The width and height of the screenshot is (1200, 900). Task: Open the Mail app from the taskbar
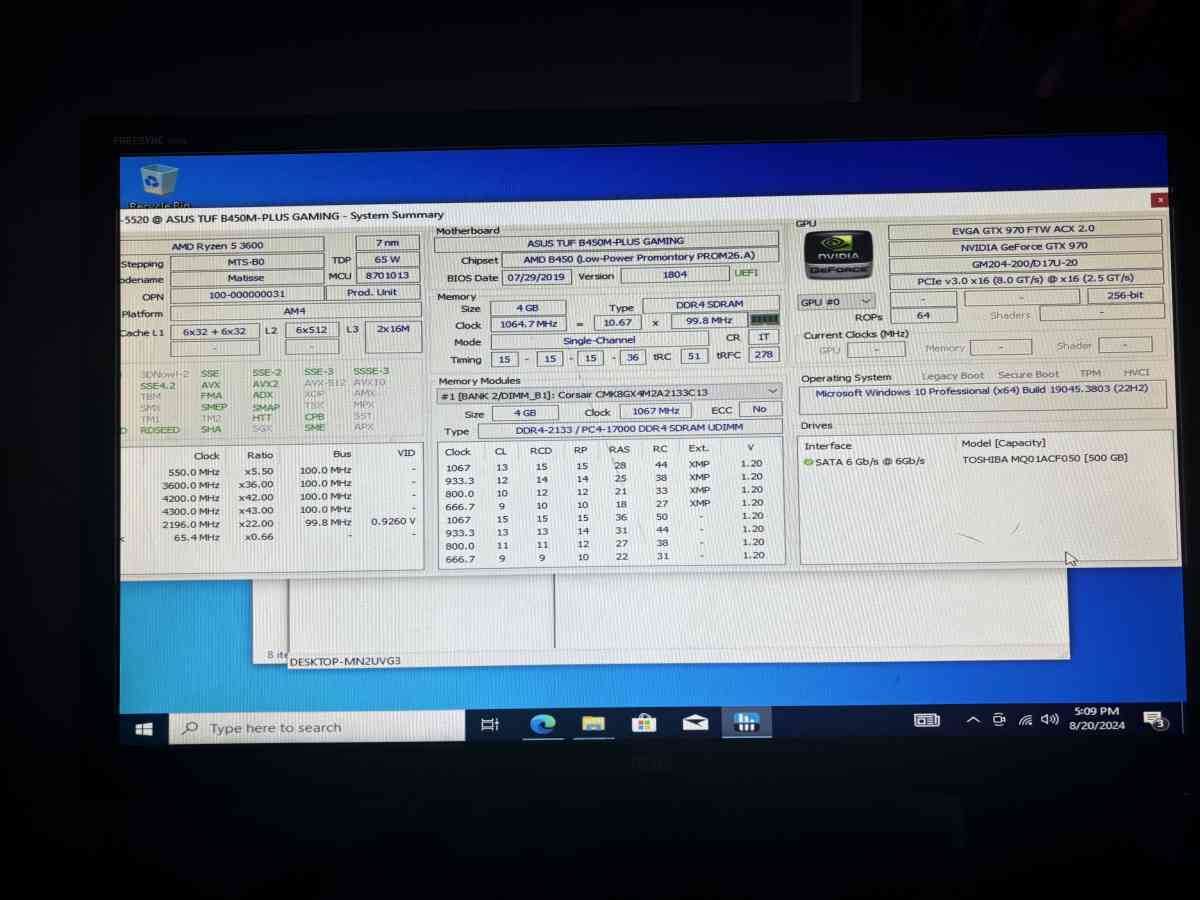point(695,722)
